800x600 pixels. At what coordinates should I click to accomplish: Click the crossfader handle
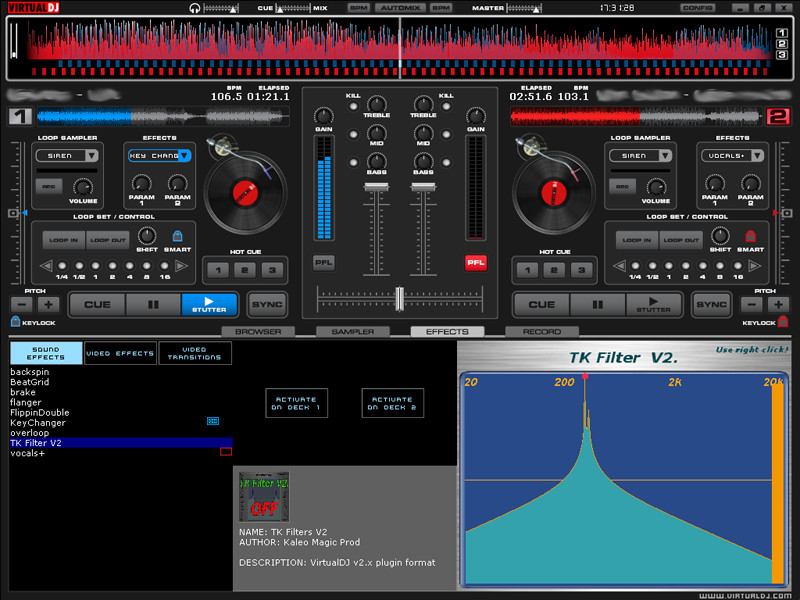pyautogui.click(x=400, y=298)
